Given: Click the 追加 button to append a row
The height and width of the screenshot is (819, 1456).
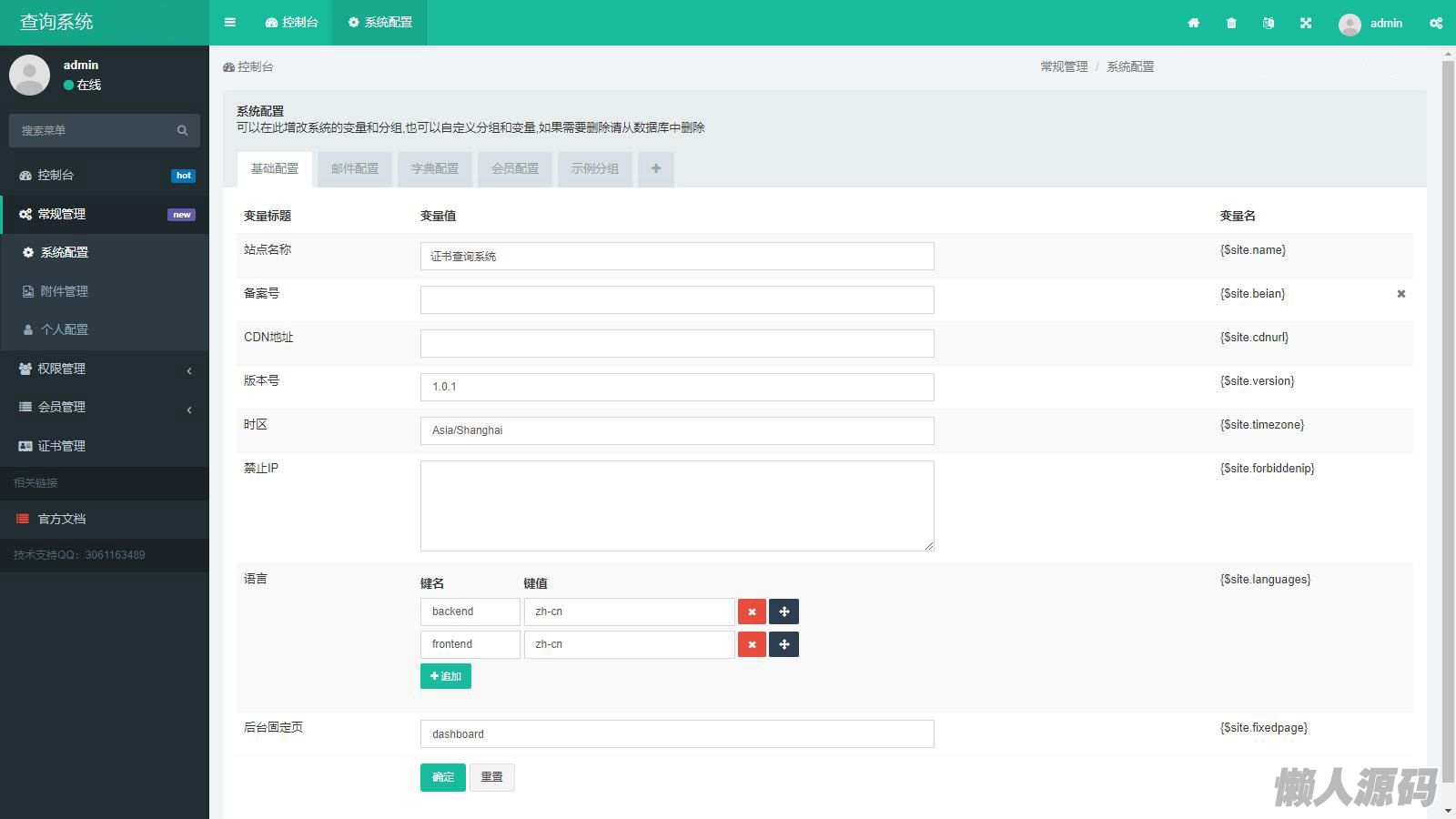Looking at the screenshot, I should pos(446,676).
